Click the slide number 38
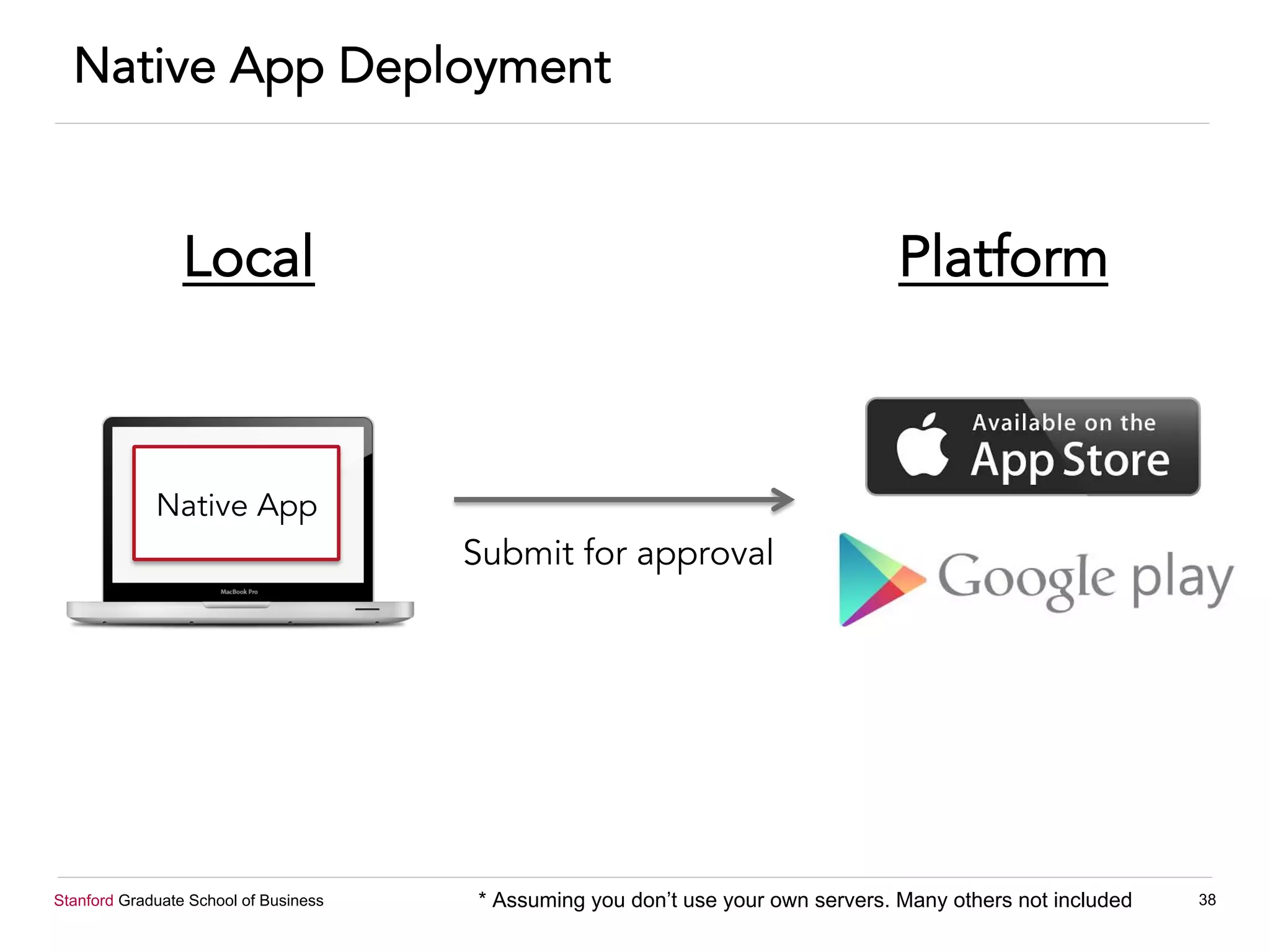 [x=1207, y=900]
